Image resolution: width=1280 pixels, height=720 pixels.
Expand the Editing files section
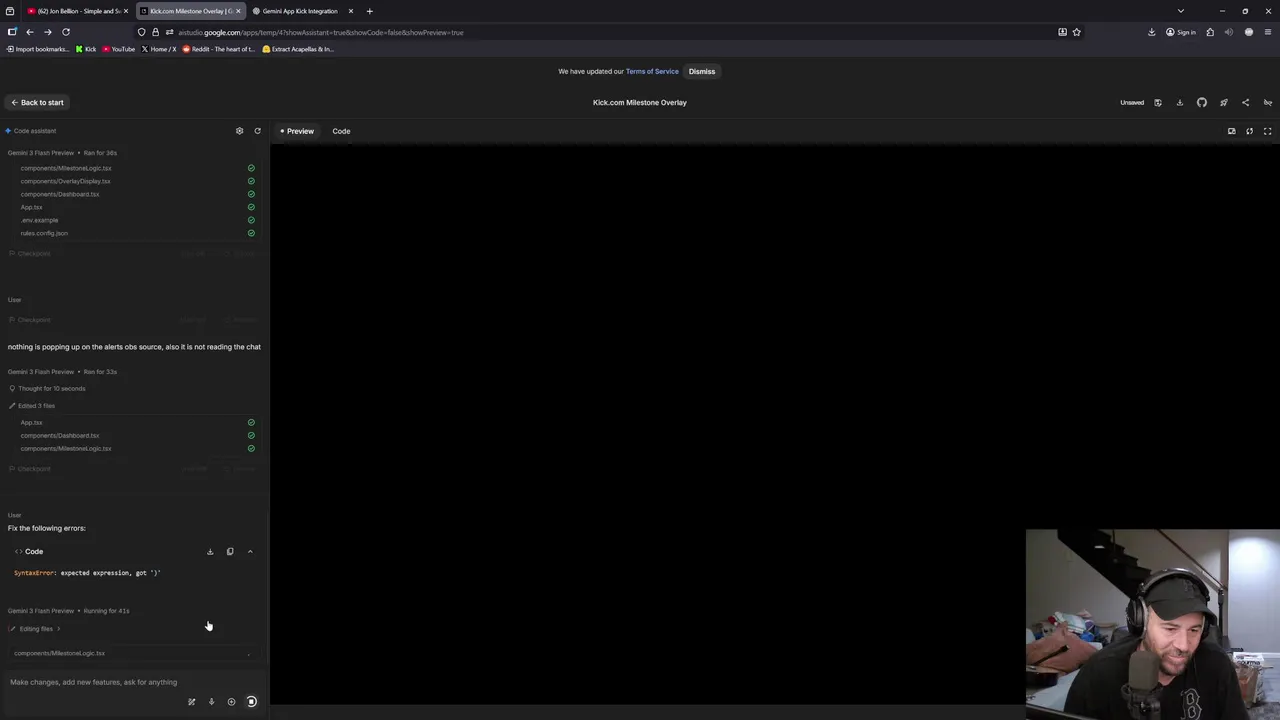pyautogui.click(x=36, y=629)
